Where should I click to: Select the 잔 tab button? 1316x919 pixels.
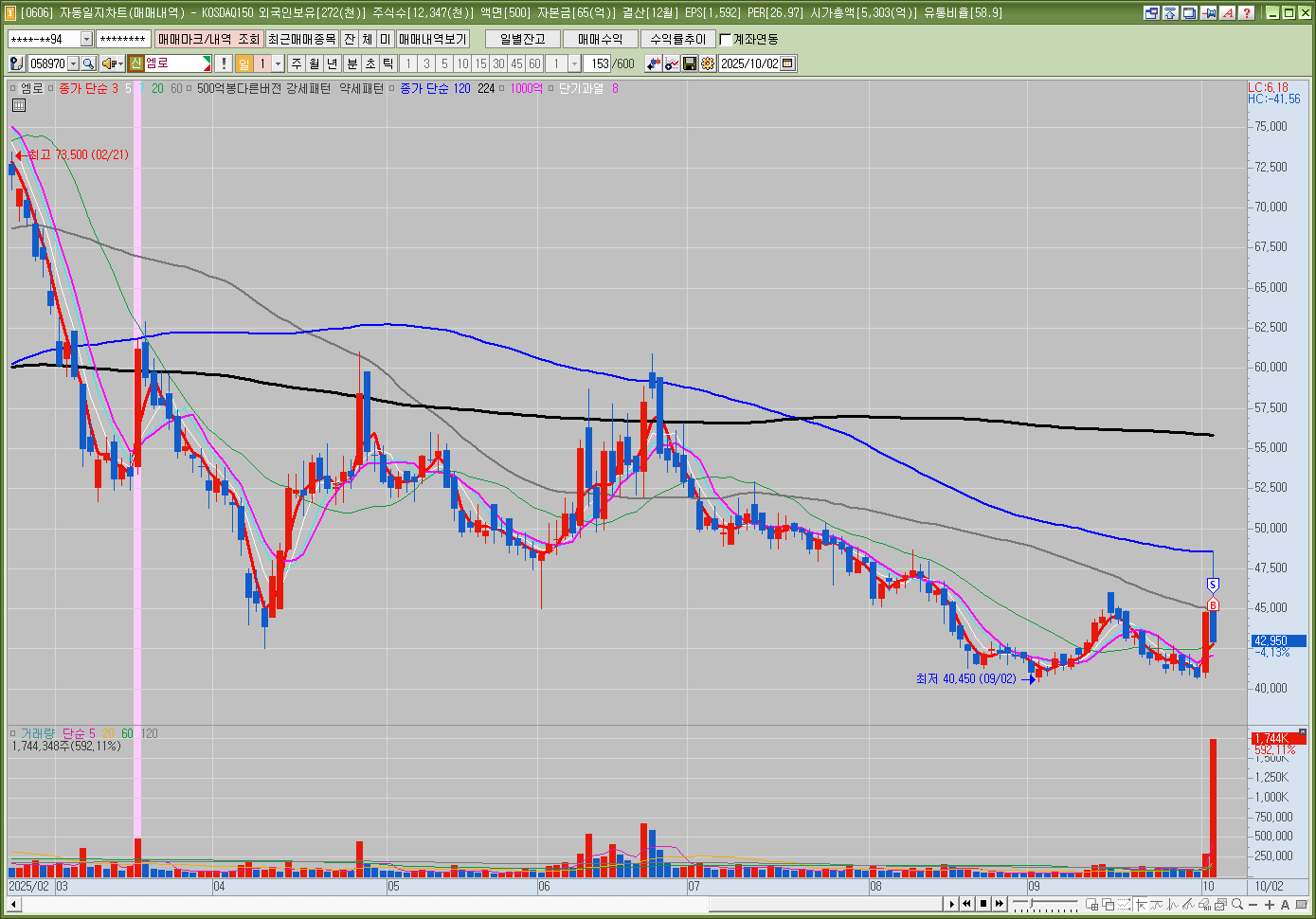pos(350,39)
